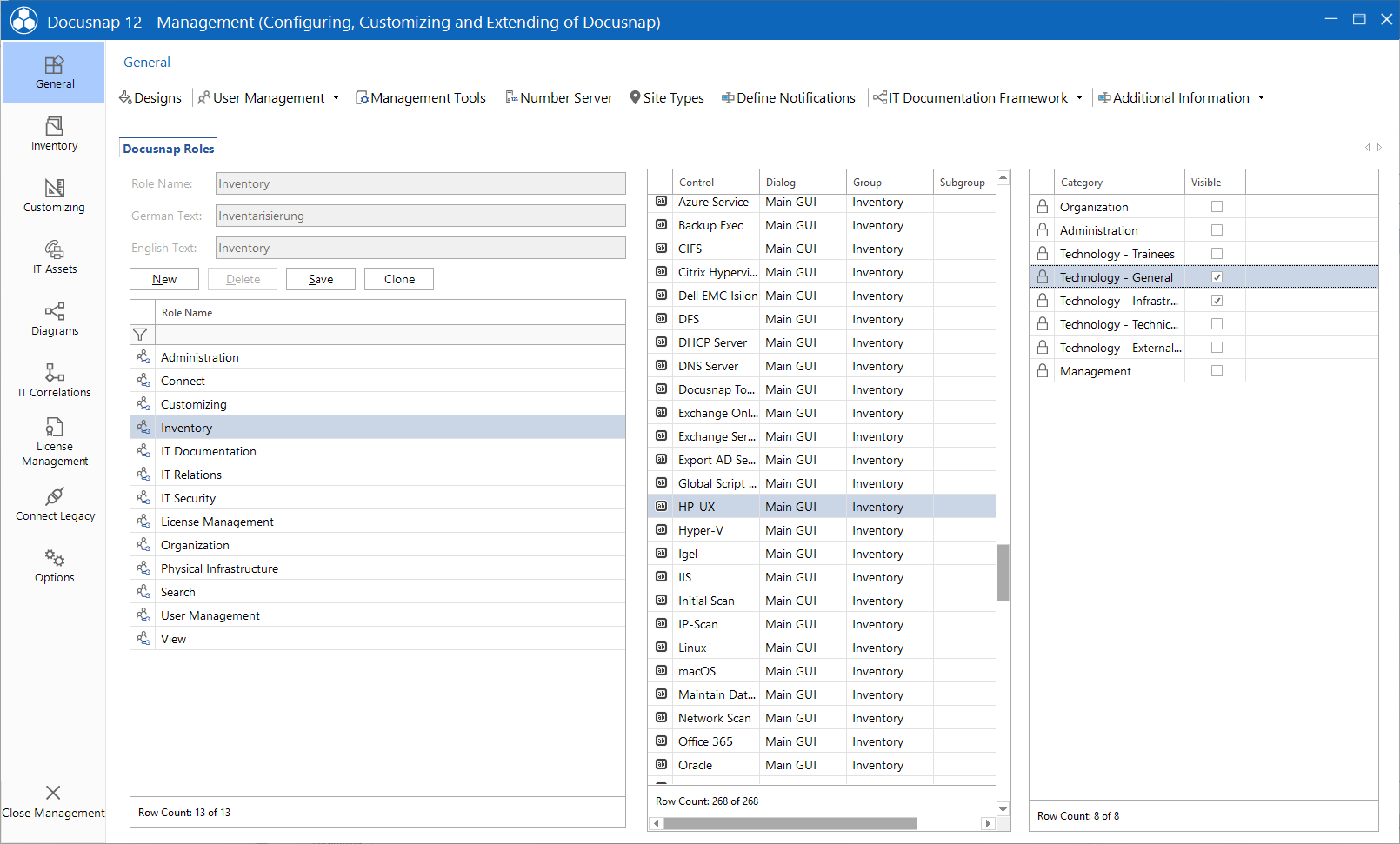The image size is (1400, 844).
Task: Open the General section in sidebar
Action: [x=54, y=72]
